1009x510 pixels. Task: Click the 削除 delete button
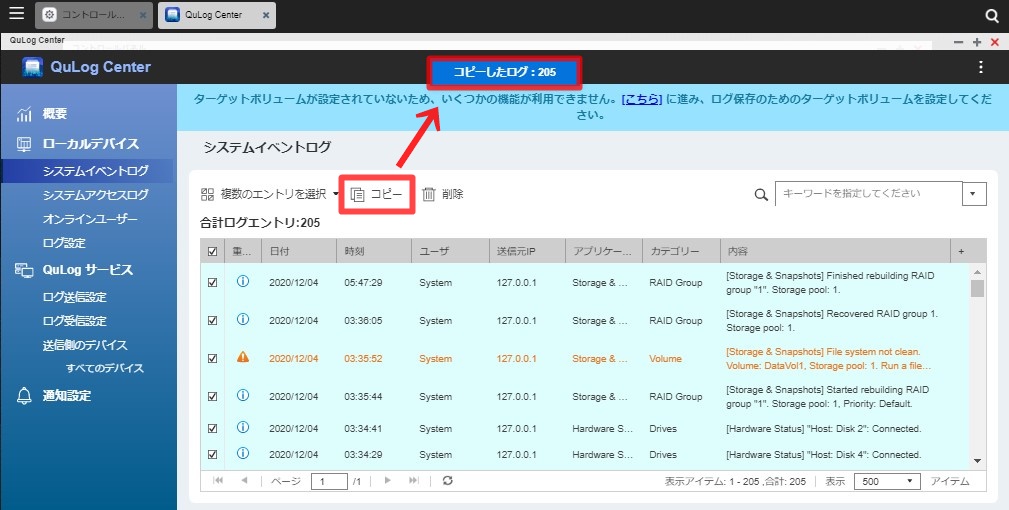(x=443, y=194)
